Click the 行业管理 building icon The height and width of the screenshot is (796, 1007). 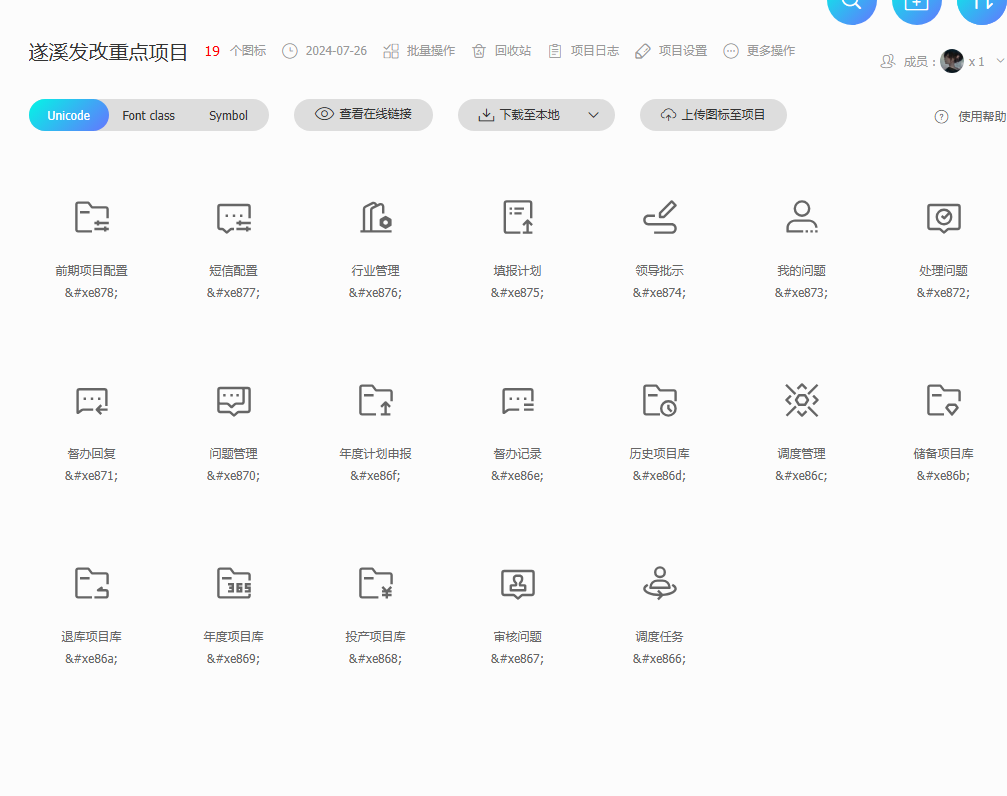(x=375, y=217)
